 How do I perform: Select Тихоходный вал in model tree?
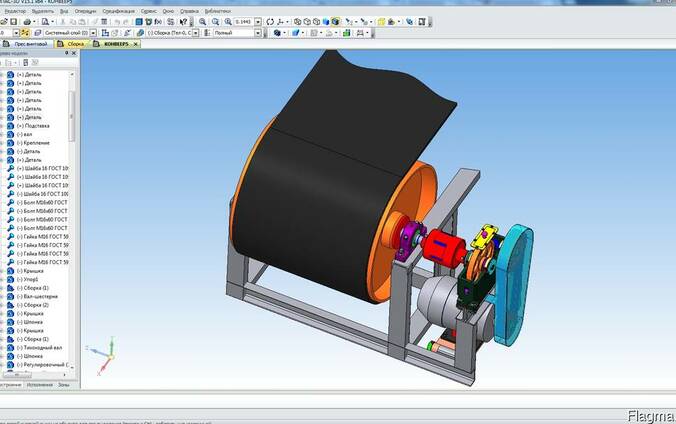coord(42,347)
